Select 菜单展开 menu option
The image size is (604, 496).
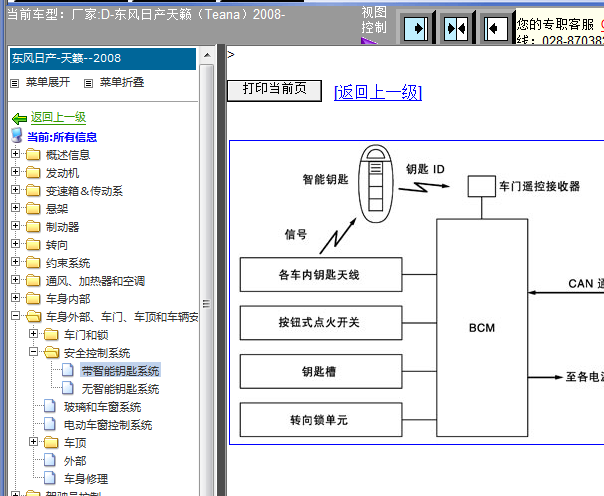48,82
